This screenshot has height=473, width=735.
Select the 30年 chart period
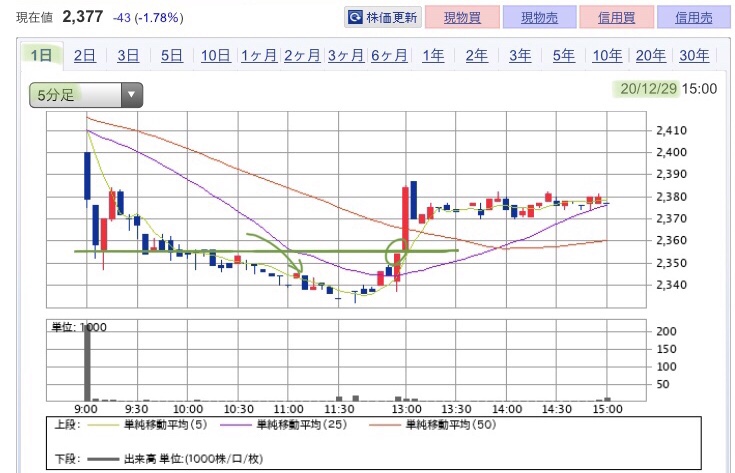tap(694, 55)
